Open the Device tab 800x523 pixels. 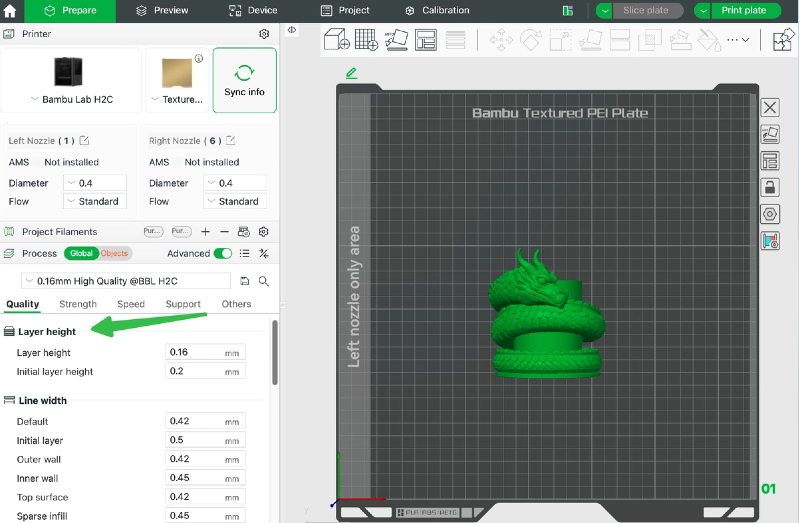coord(253,11)
